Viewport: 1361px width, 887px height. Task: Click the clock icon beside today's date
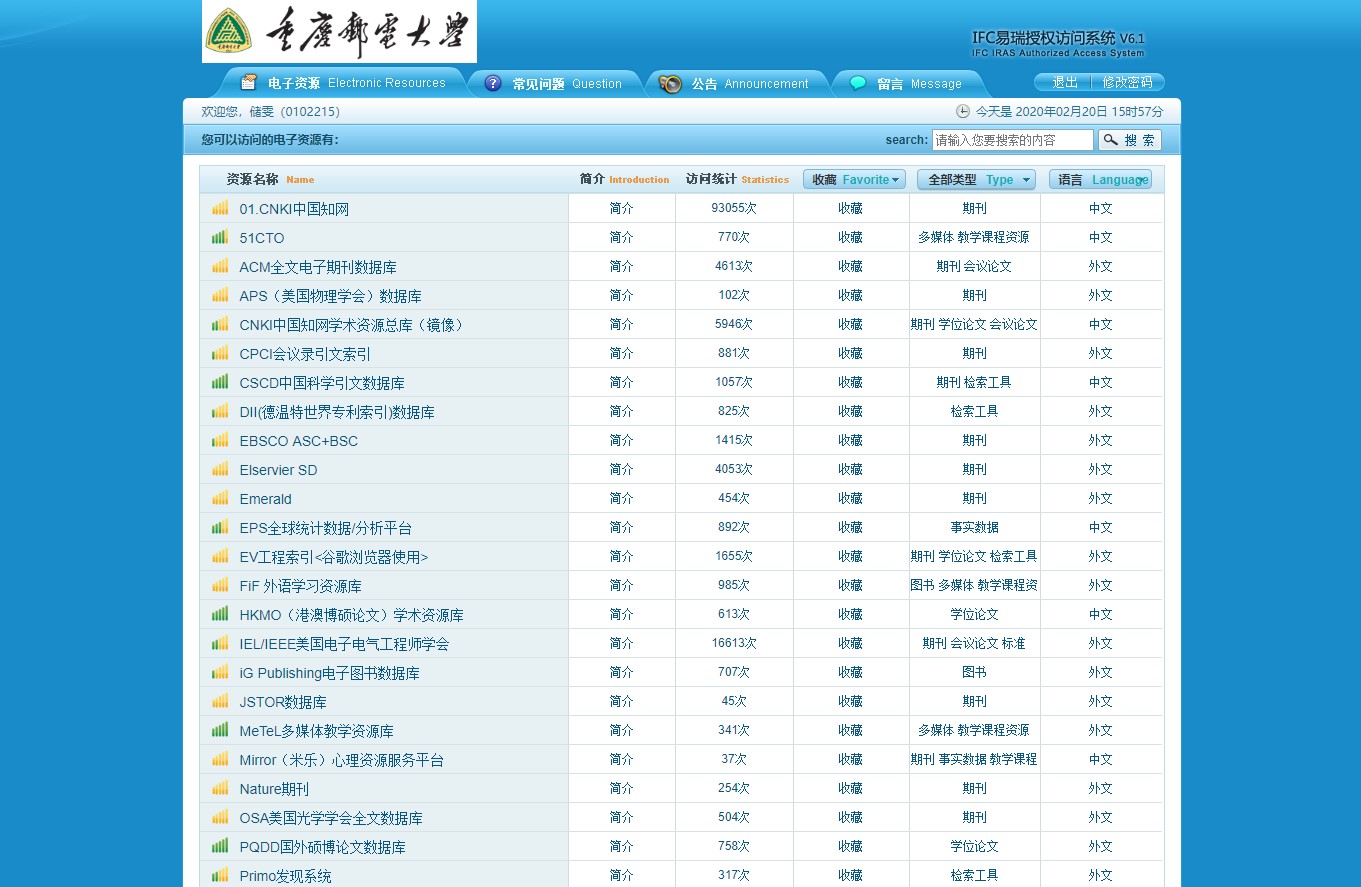click(x=963, y=111)
